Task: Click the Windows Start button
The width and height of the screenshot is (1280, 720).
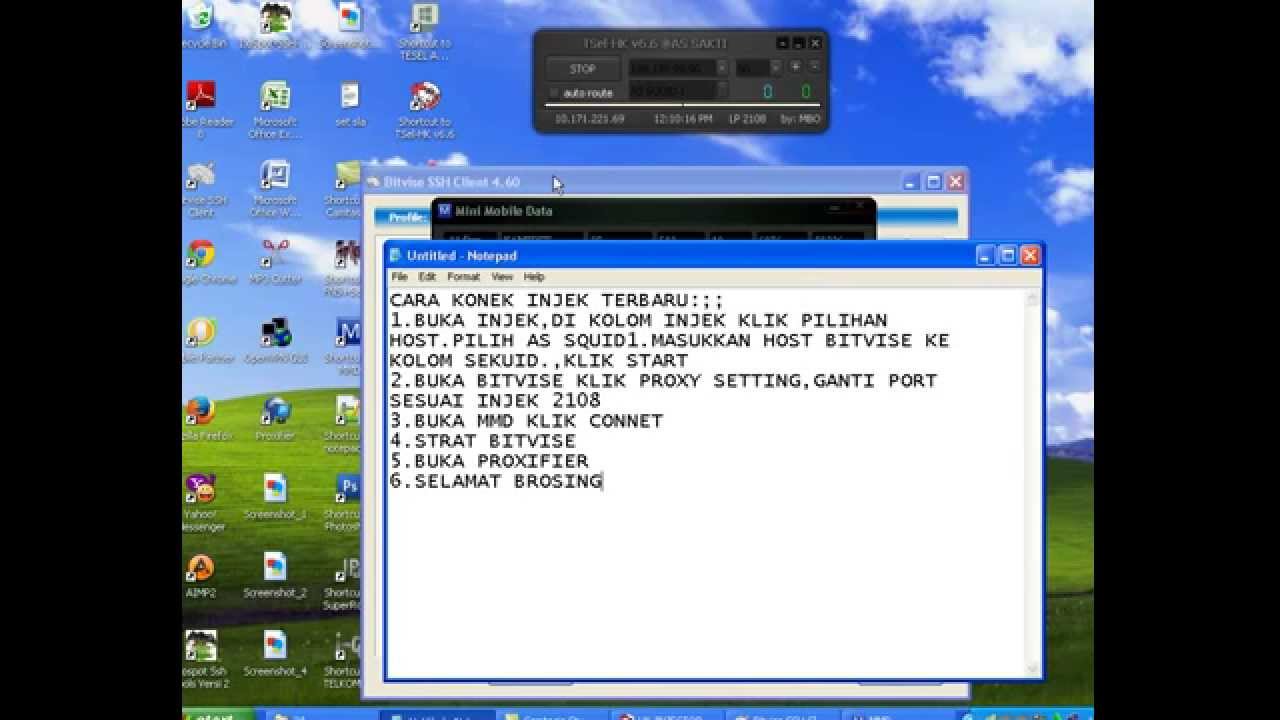Action: 218,716
